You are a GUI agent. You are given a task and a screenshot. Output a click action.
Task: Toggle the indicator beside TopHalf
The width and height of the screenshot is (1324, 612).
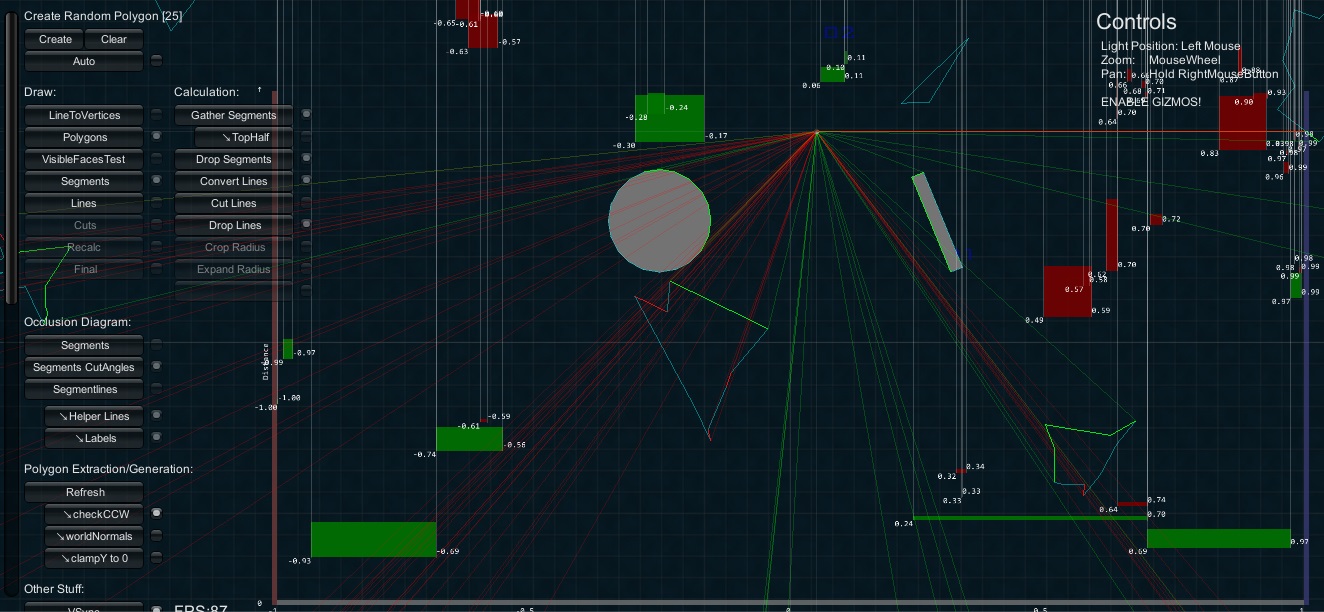pos(306,137)
